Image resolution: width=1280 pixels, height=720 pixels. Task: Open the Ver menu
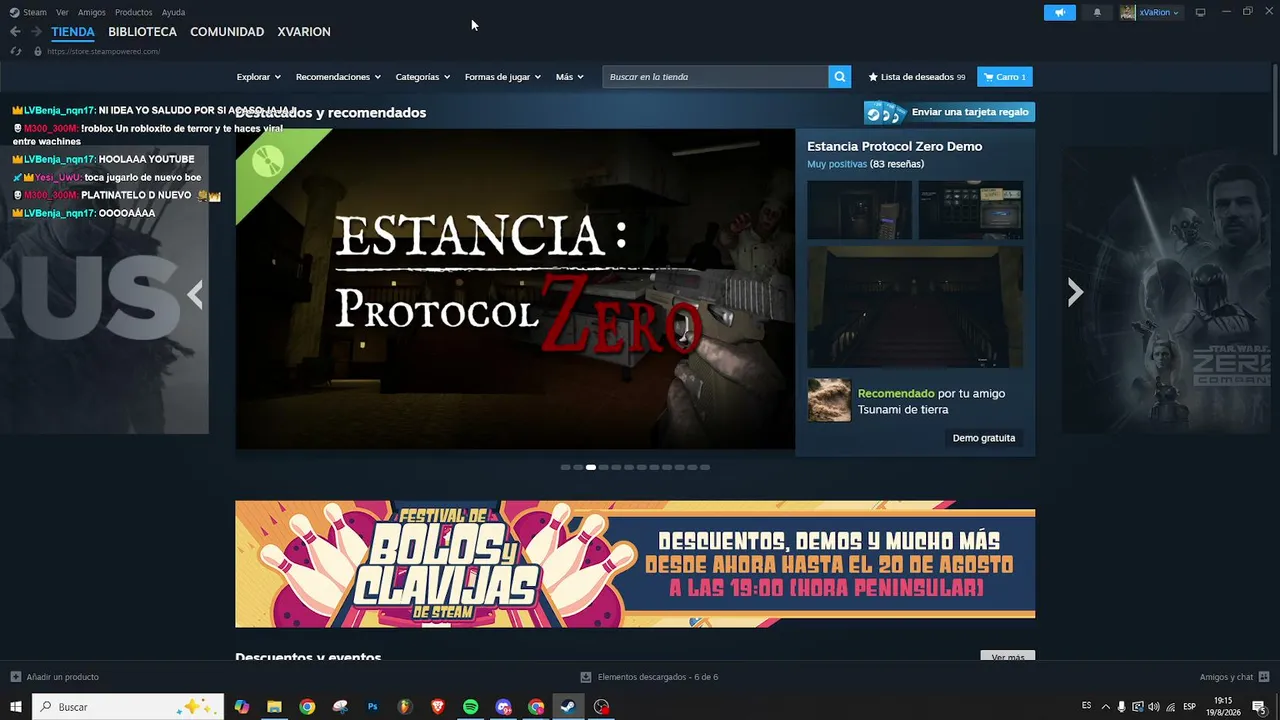[x=62, y=12]
